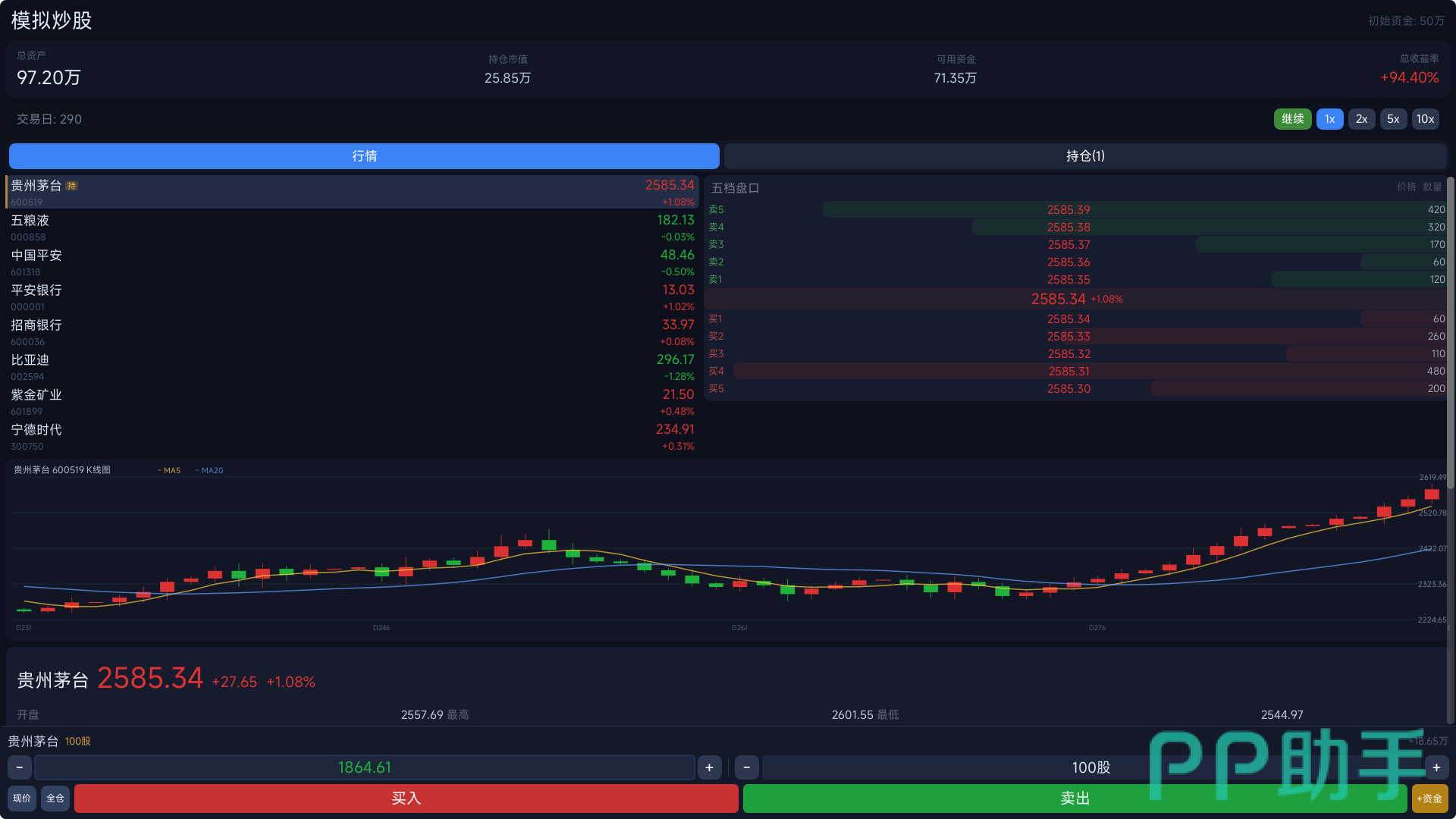This screenshot has width=1456, height=819.
Task: Increase the order price with plus button
Action: click(x=709, y=767)
